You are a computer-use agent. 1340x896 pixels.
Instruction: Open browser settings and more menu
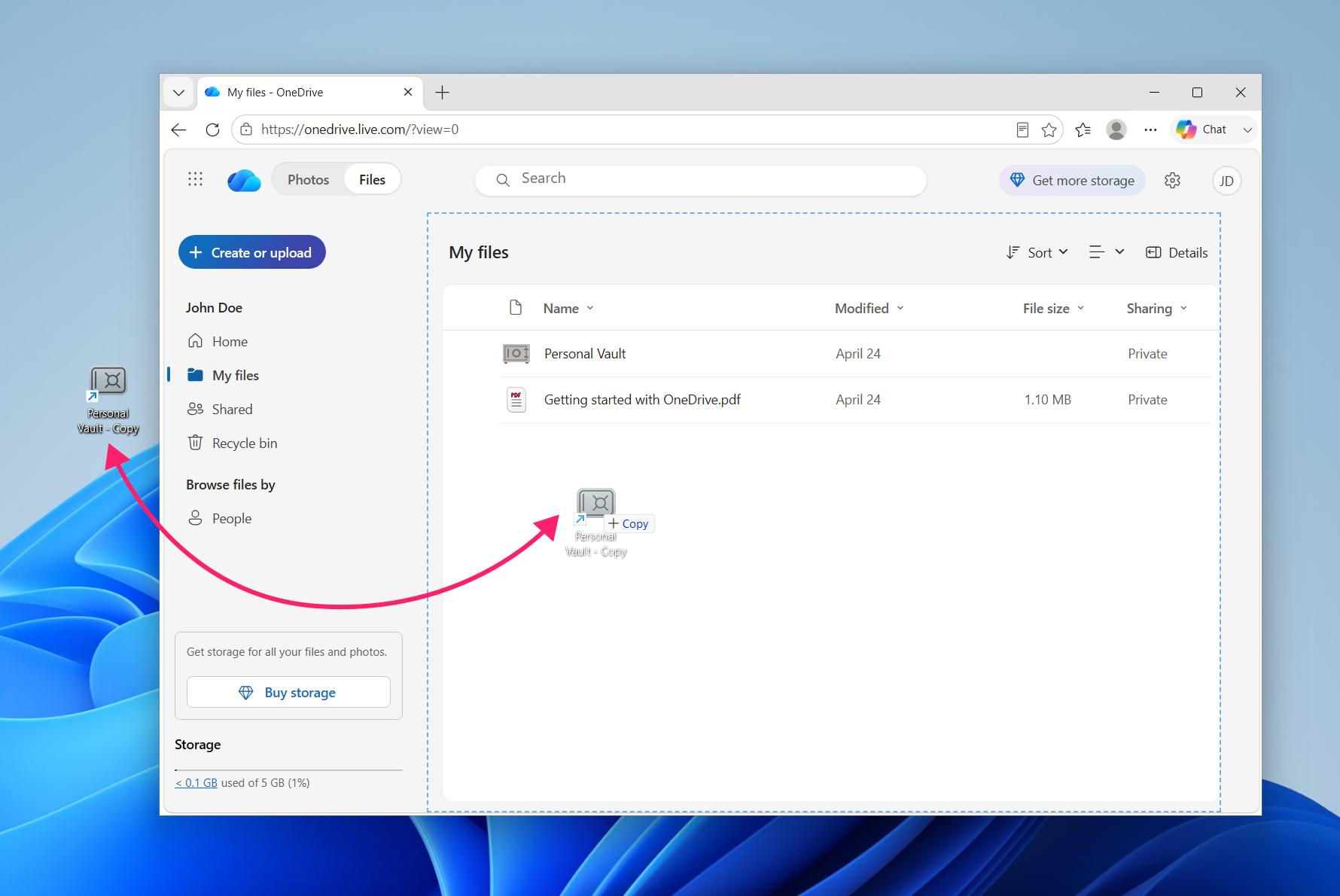click(1150, 130)
